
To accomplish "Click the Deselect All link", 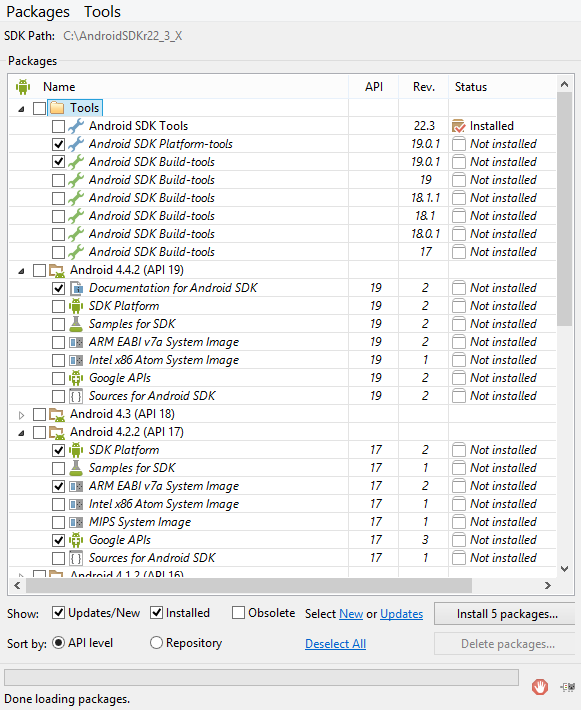I will pyautogui.click(x=336, y=643).
